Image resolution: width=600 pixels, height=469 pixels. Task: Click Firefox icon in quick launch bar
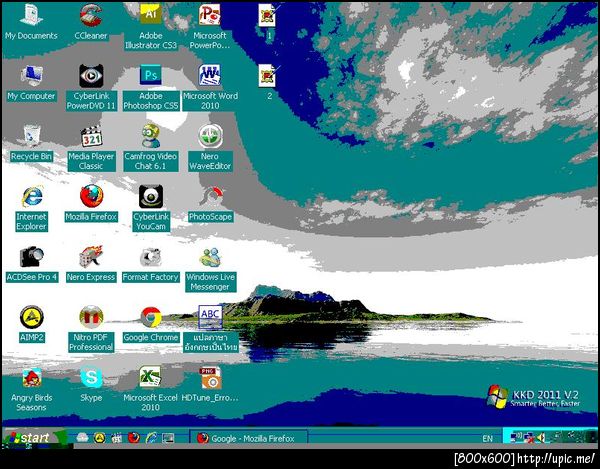tap(134, 438)
